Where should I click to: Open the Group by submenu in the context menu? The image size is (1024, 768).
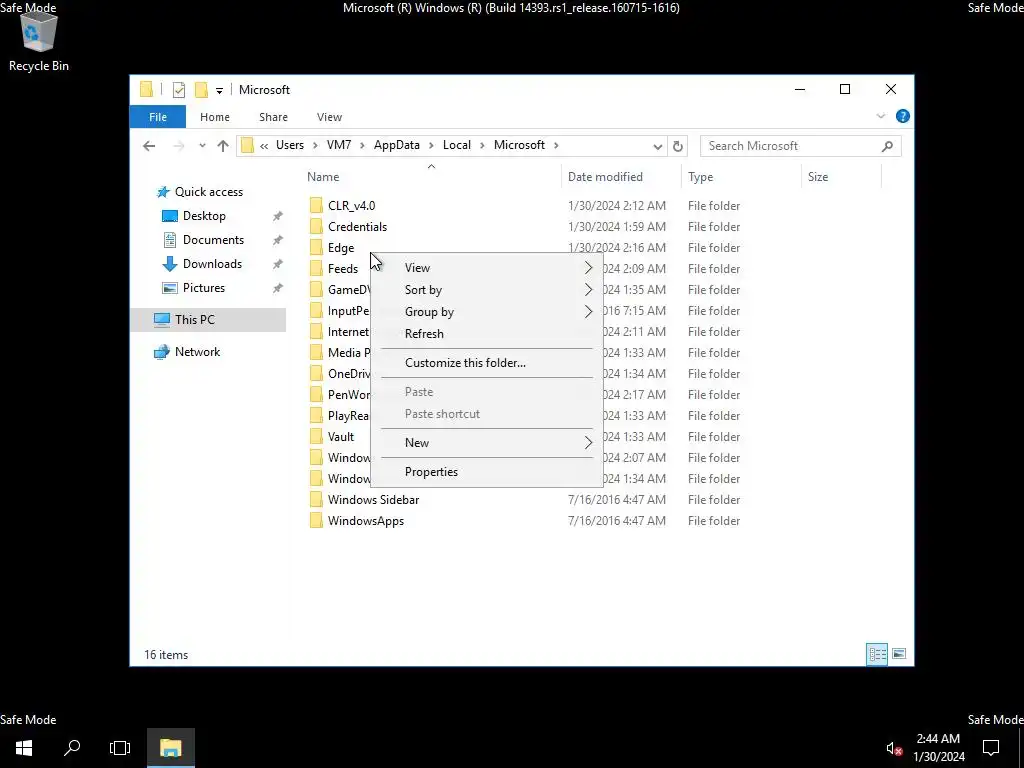(x=487, y=312)
